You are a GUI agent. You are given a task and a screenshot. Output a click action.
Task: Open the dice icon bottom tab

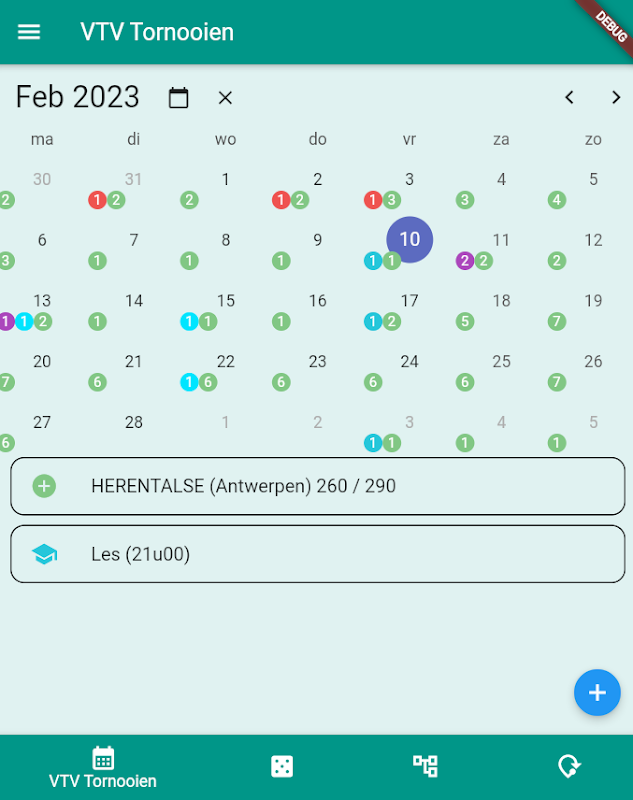(x=282, y=766)
